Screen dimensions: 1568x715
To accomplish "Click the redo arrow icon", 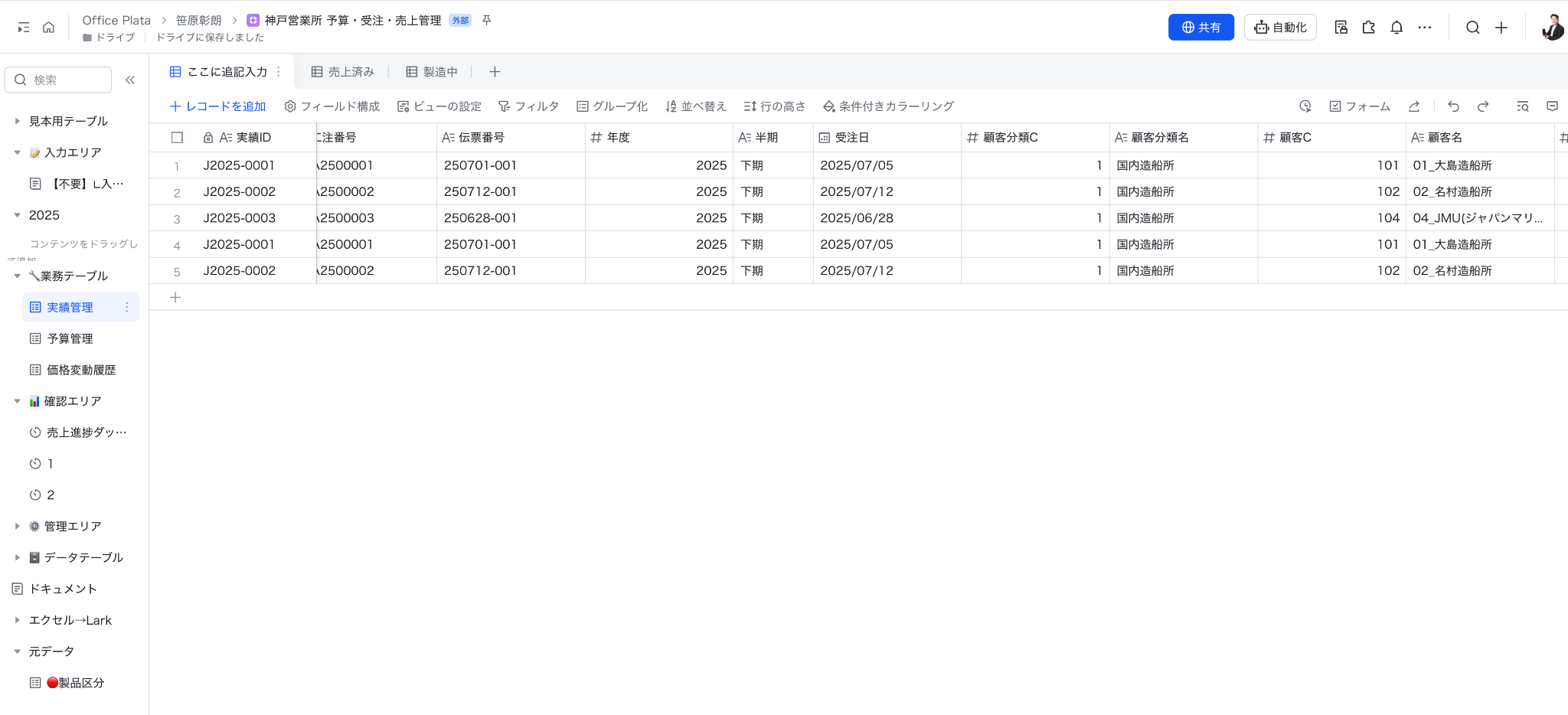I will tap(1483, 106).
